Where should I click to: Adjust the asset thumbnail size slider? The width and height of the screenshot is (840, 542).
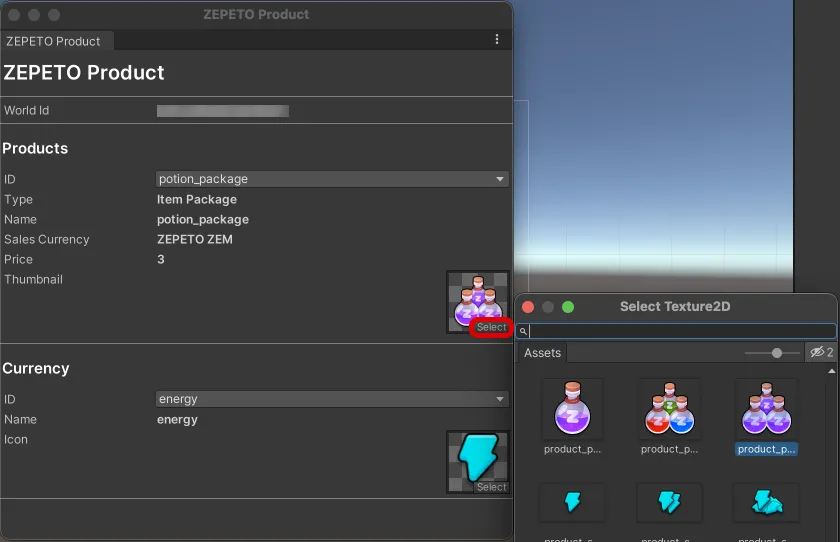[x=776, y=353]
